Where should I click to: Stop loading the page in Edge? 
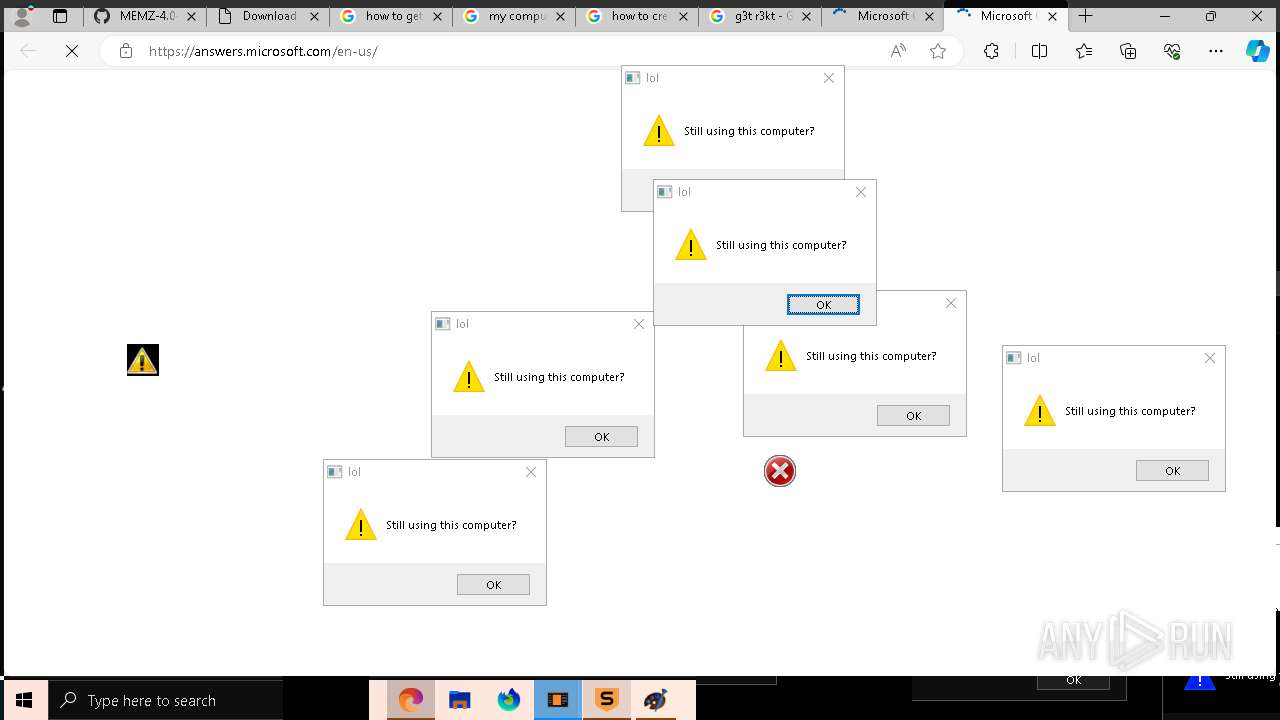click(x=72, y=51)
